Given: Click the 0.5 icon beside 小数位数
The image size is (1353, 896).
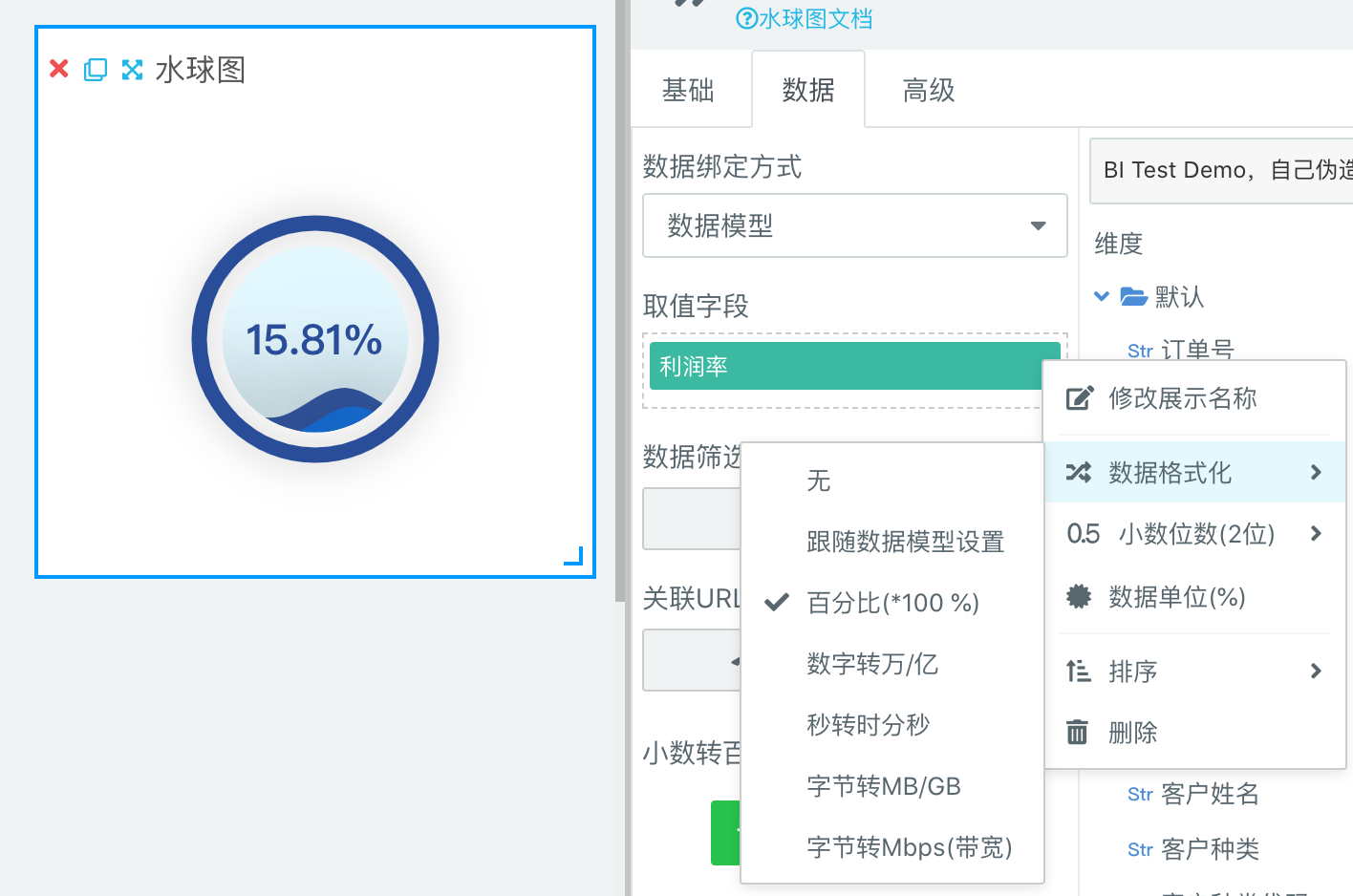Looking at the screenshot, I should click(1084, 533).
